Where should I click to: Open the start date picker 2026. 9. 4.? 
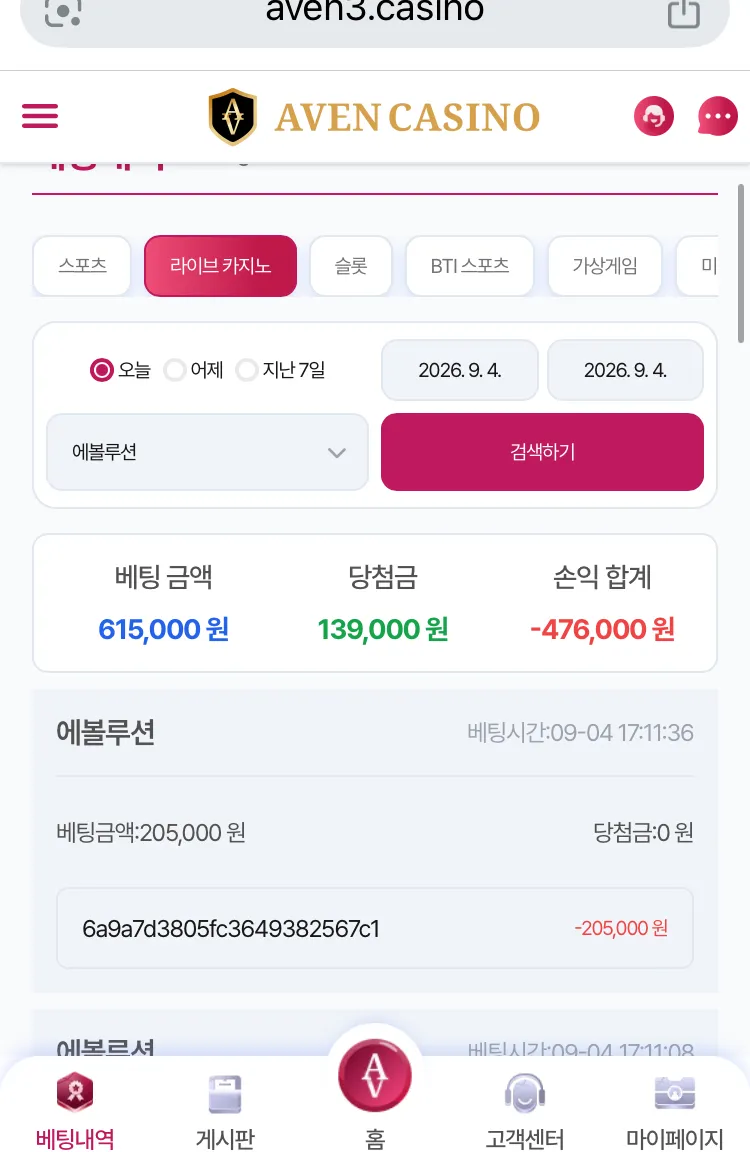pyautogui.click(x=460, y=370)
